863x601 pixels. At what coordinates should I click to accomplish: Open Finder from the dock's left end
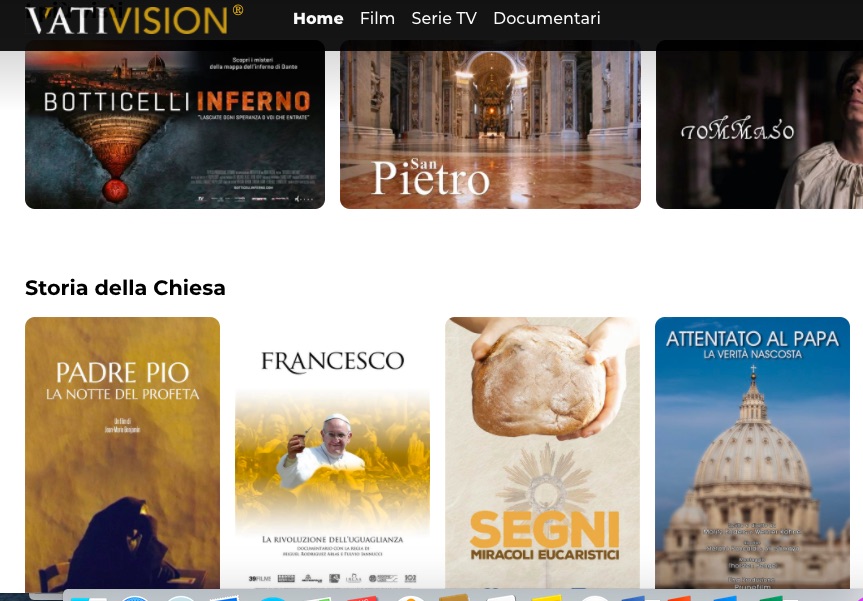click(x=88, y=598)
